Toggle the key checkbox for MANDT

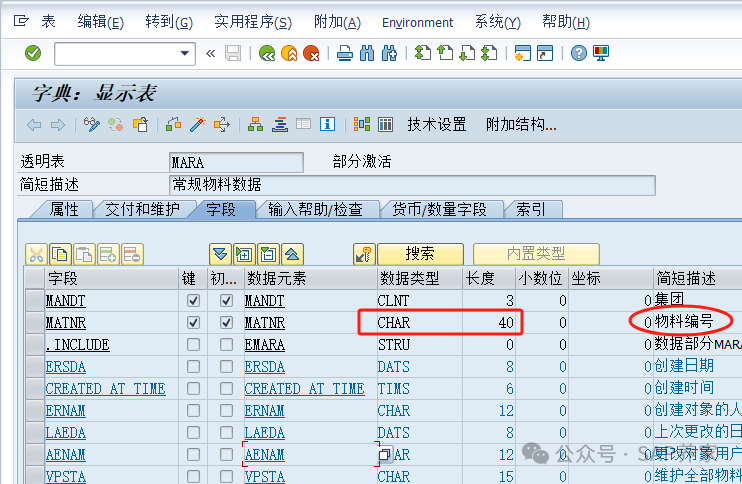[x=193, y=301]
